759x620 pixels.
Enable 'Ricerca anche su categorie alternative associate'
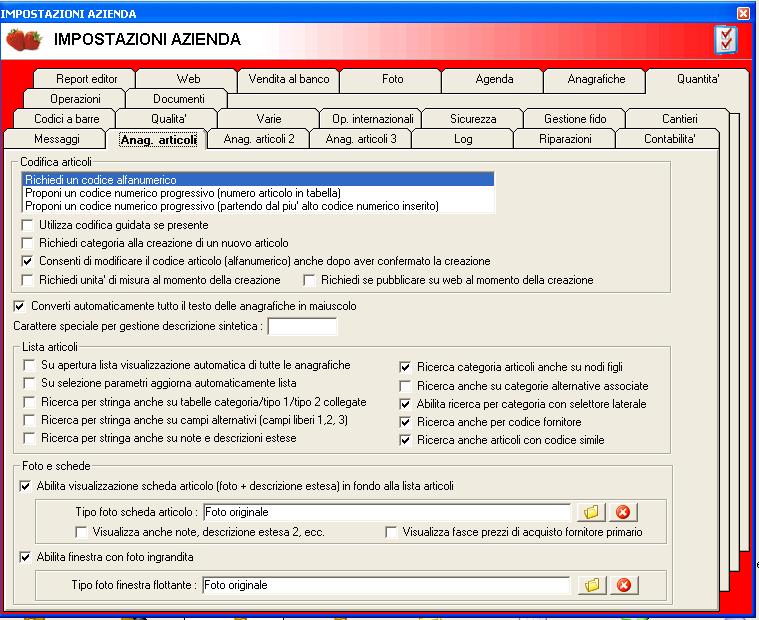coord(405,386)
